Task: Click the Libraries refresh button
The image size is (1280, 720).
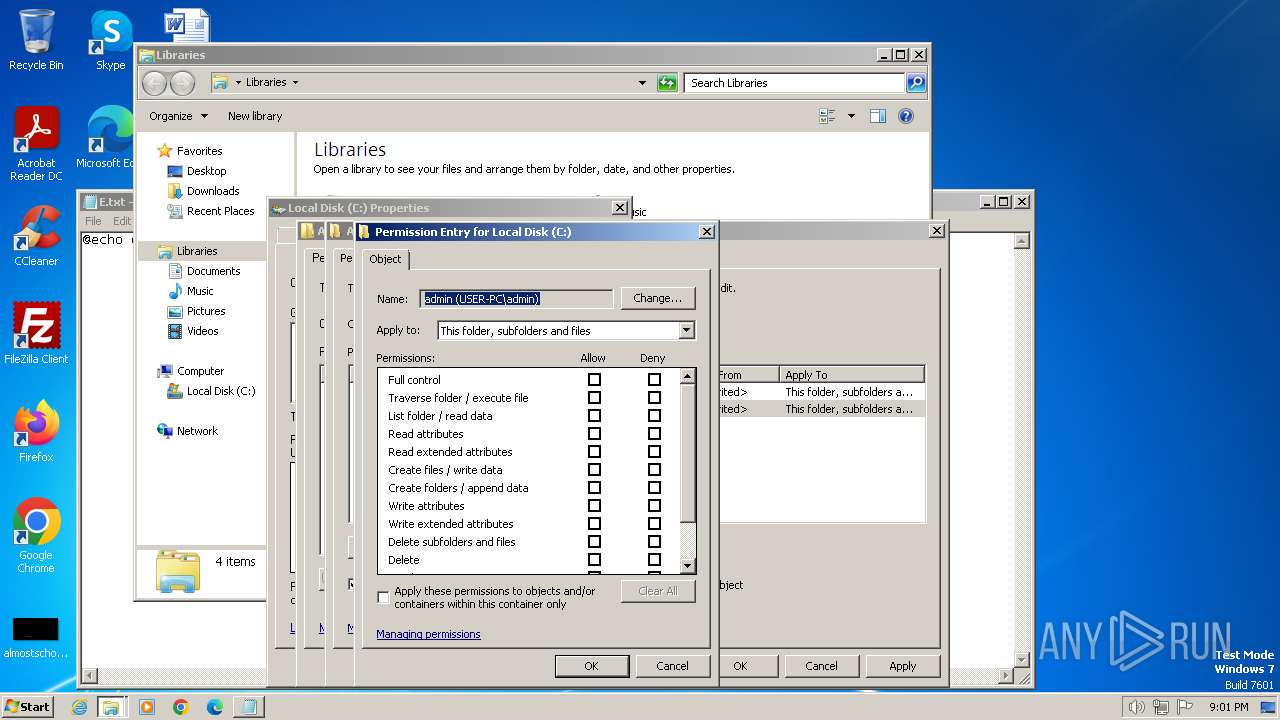Action: point(667,83)
